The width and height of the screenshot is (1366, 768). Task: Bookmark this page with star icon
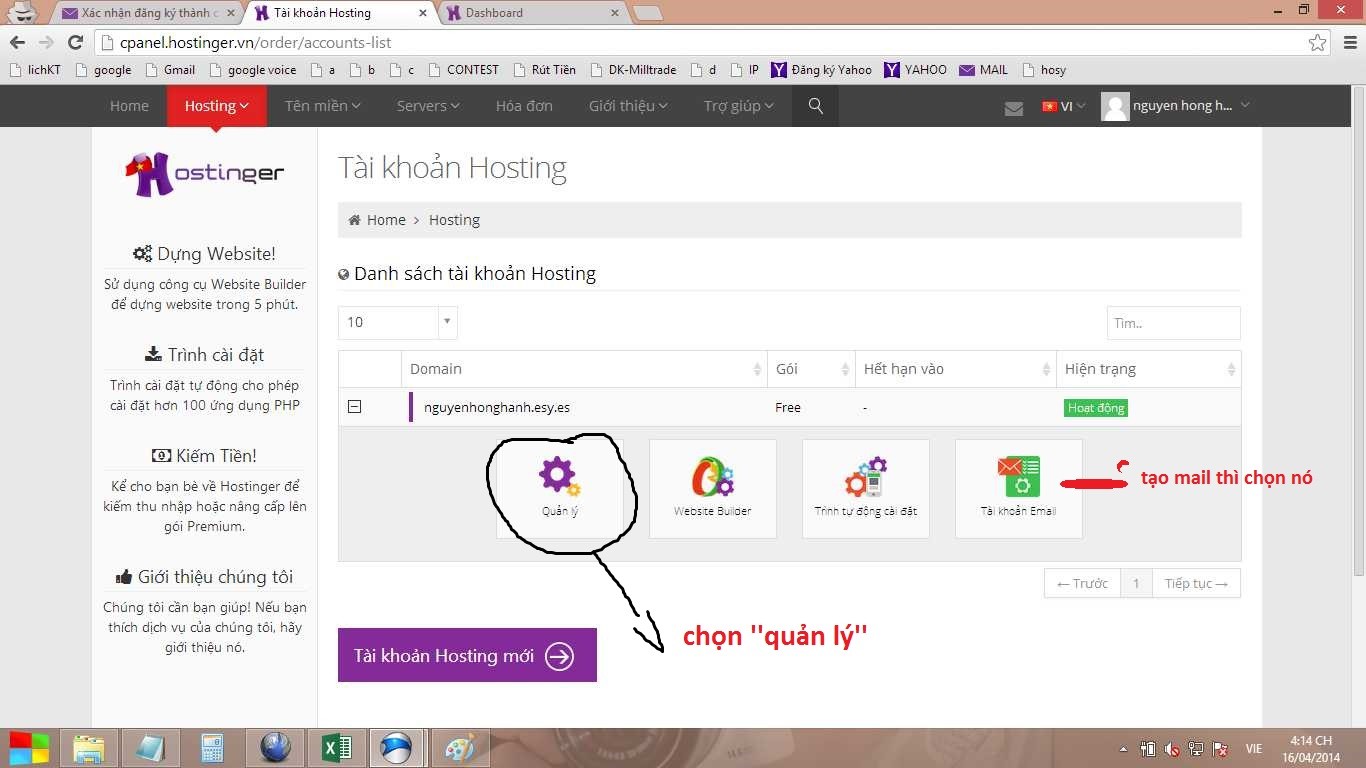[1318, 42]
